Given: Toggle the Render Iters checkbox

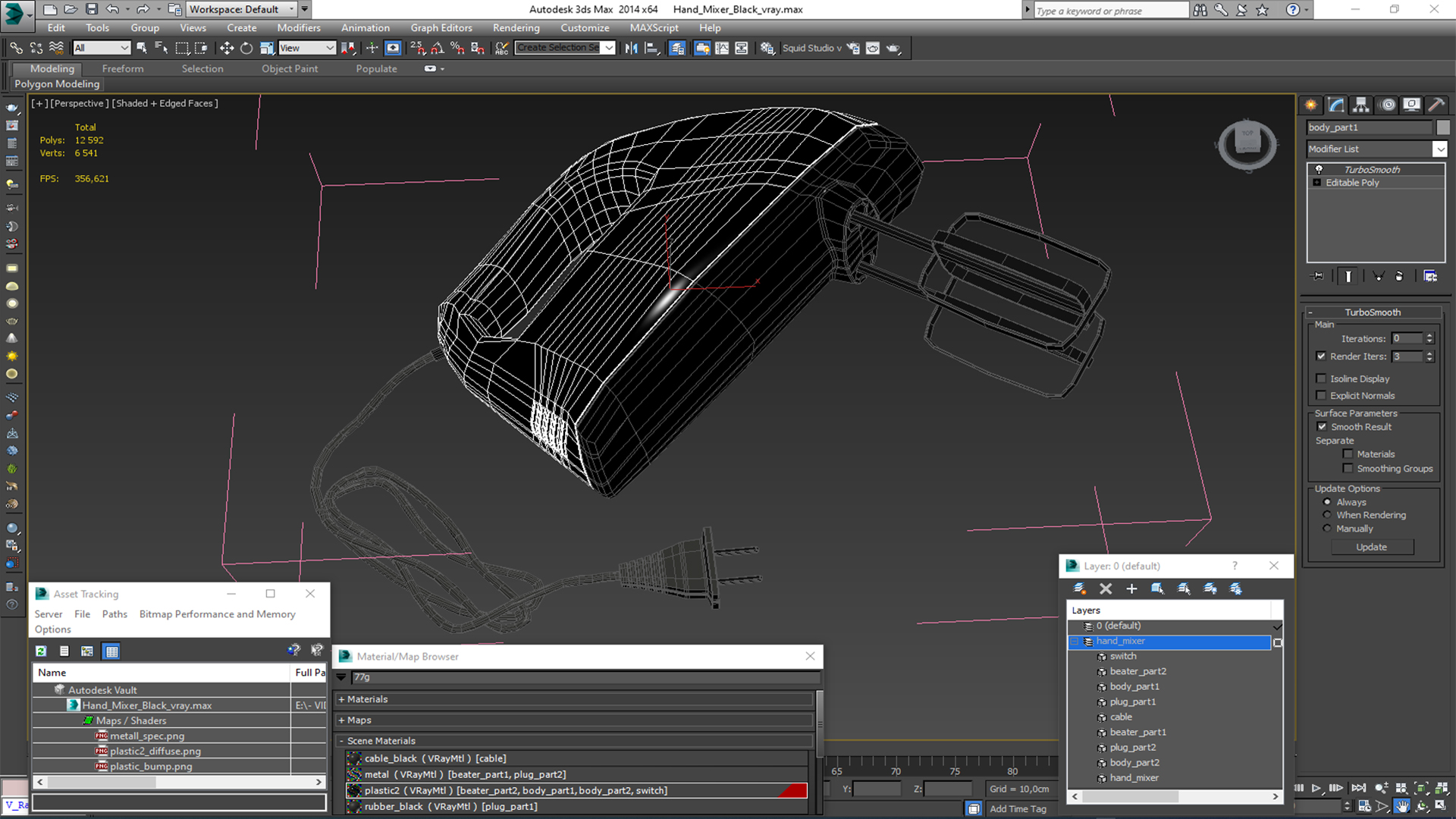Looking at the screenshot, I should tap(1321, 356).
